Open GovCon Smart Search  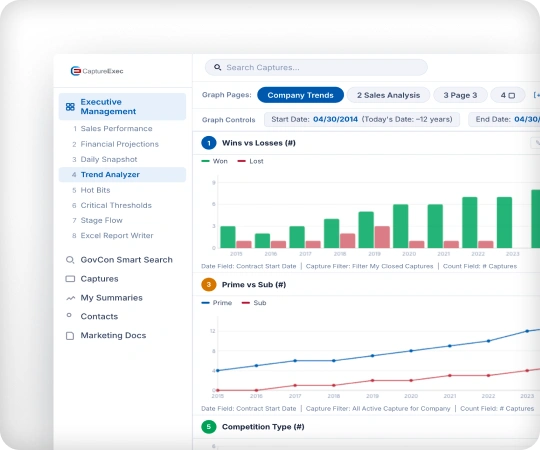coord(126,260)
